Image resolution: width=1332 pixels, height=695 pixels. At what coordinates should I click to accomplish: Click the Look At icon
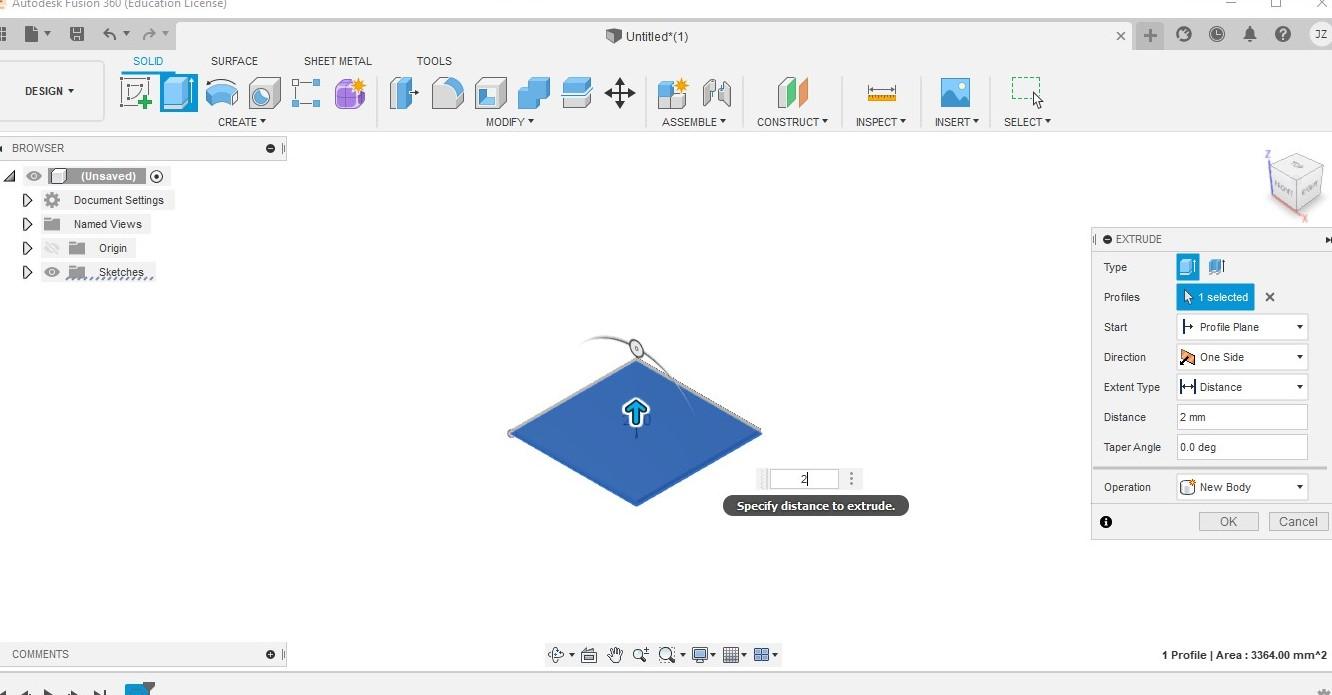[588, 655]
